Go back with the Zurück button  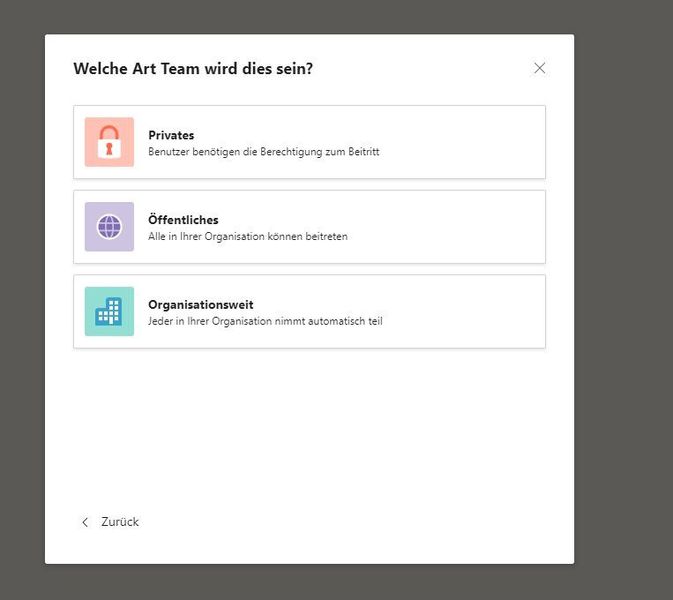(110, 522)
